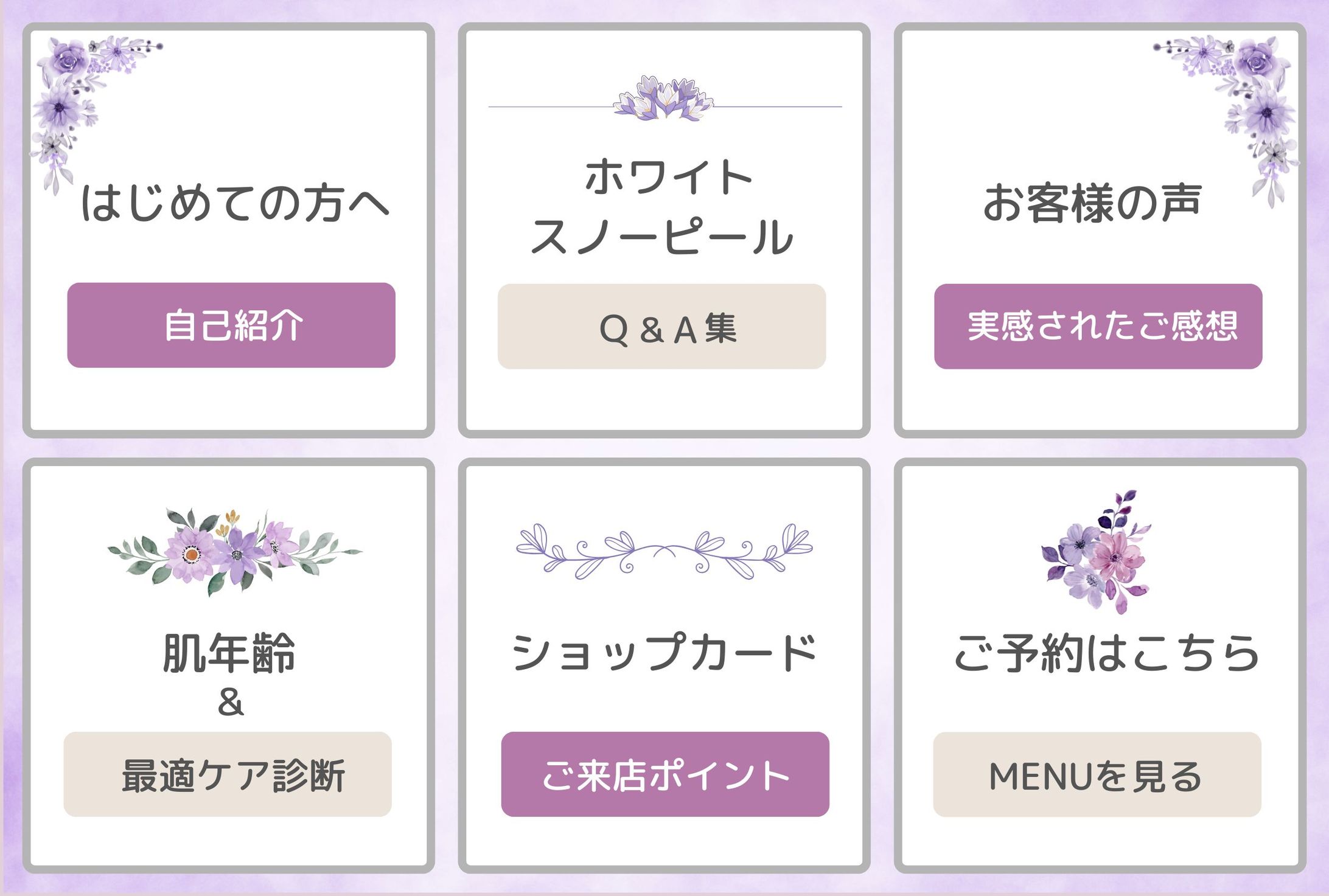Click the ampersand under 肌年齢
This screenshot has width=1329, height=896.
231,703
